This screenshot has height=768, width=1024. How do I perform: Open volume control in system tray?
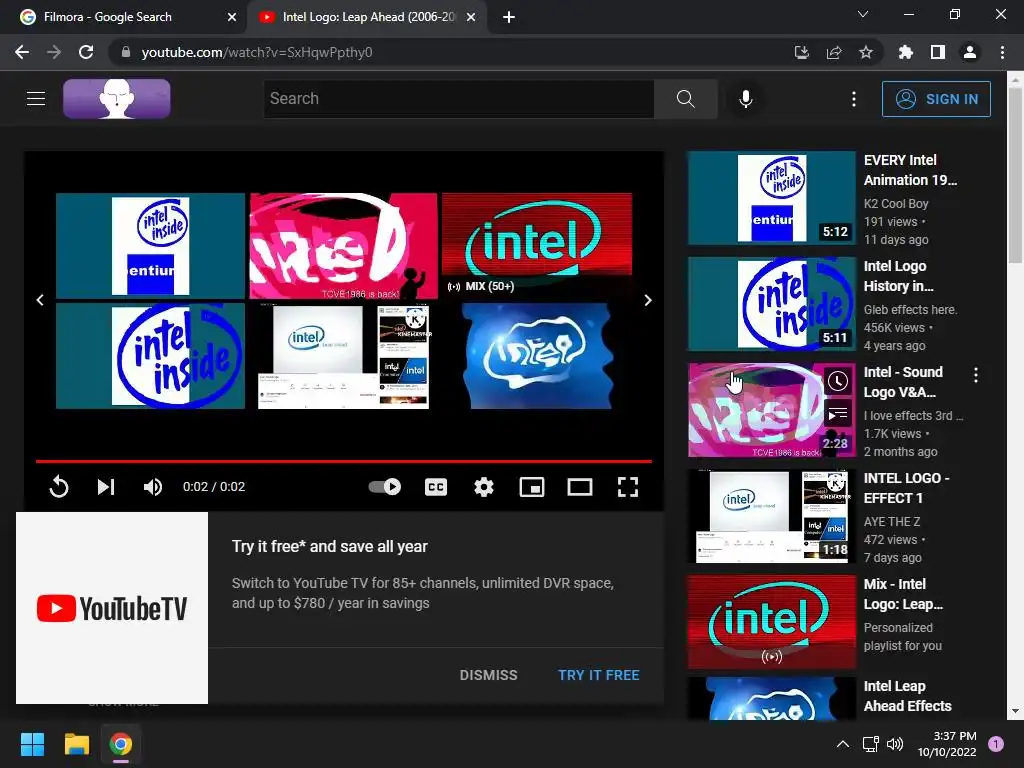click(895, 744)
